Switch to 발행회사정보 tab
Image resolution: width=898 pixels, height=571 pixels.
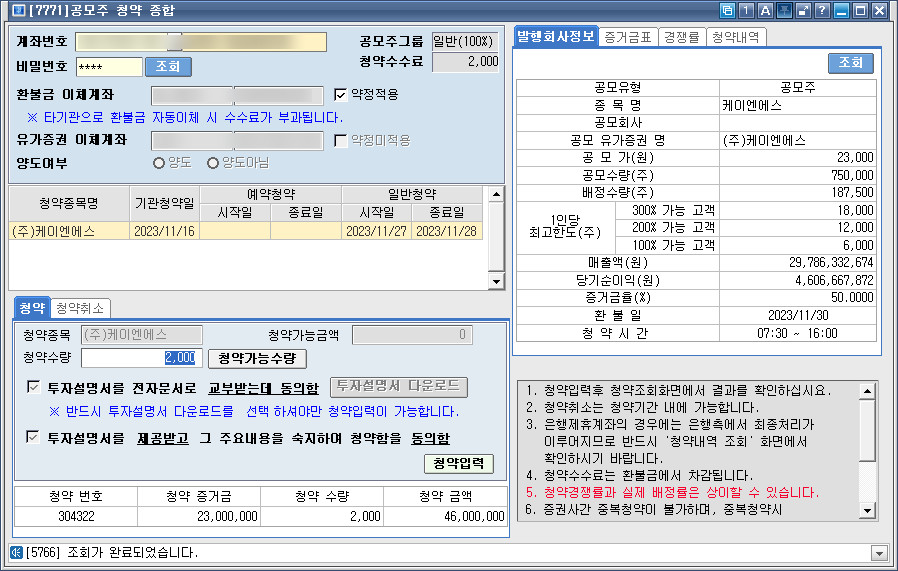coord(556,37)
